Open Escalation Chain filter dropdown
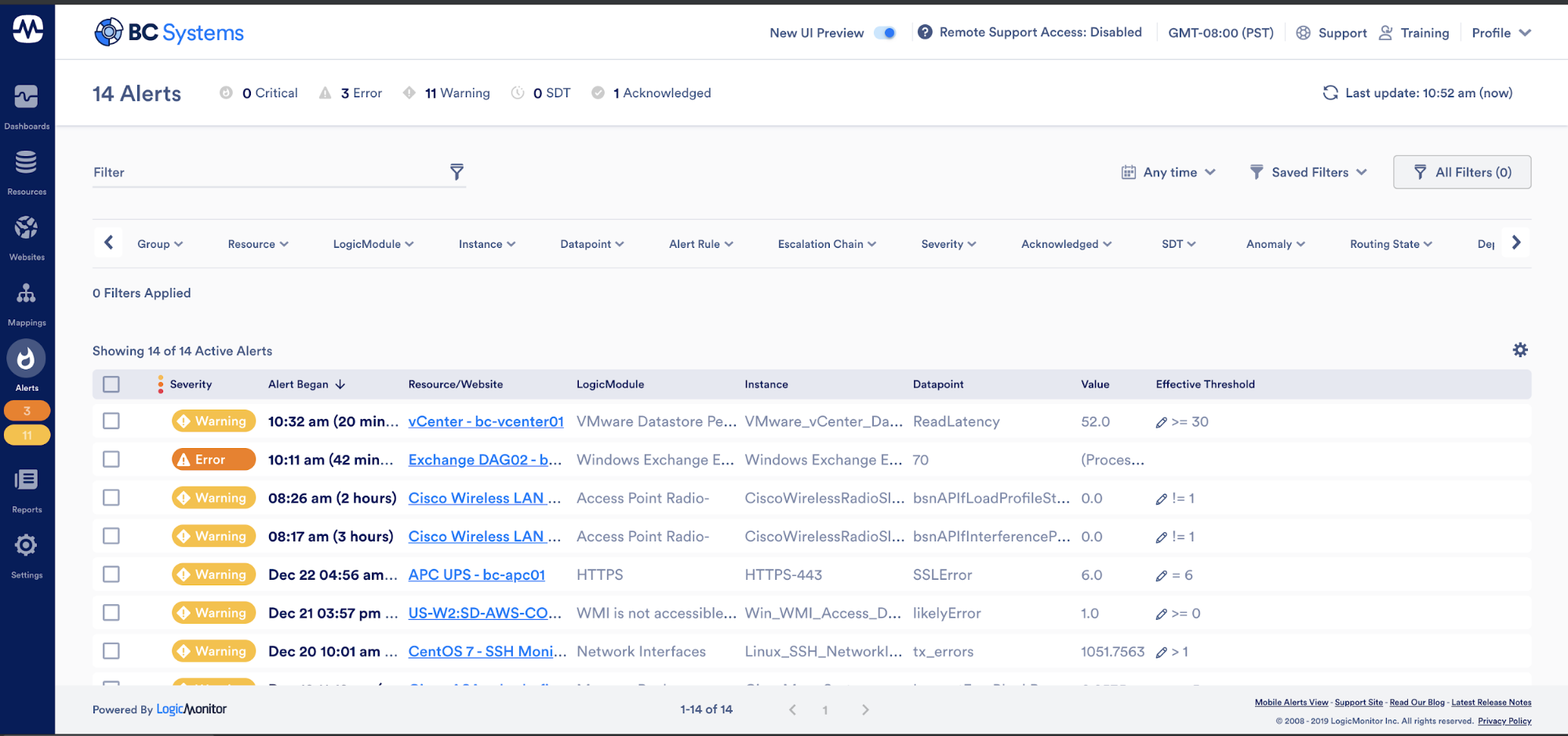 tap(827, 244)
